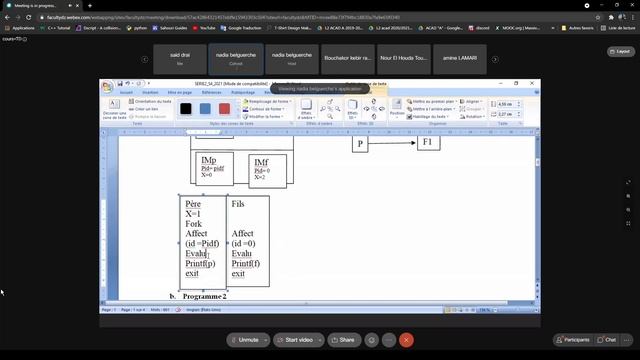Image resolution: width=640 pixels, height=360 pixels.
Task: Click the Unmute microphone button
Action: pos(245,340)
